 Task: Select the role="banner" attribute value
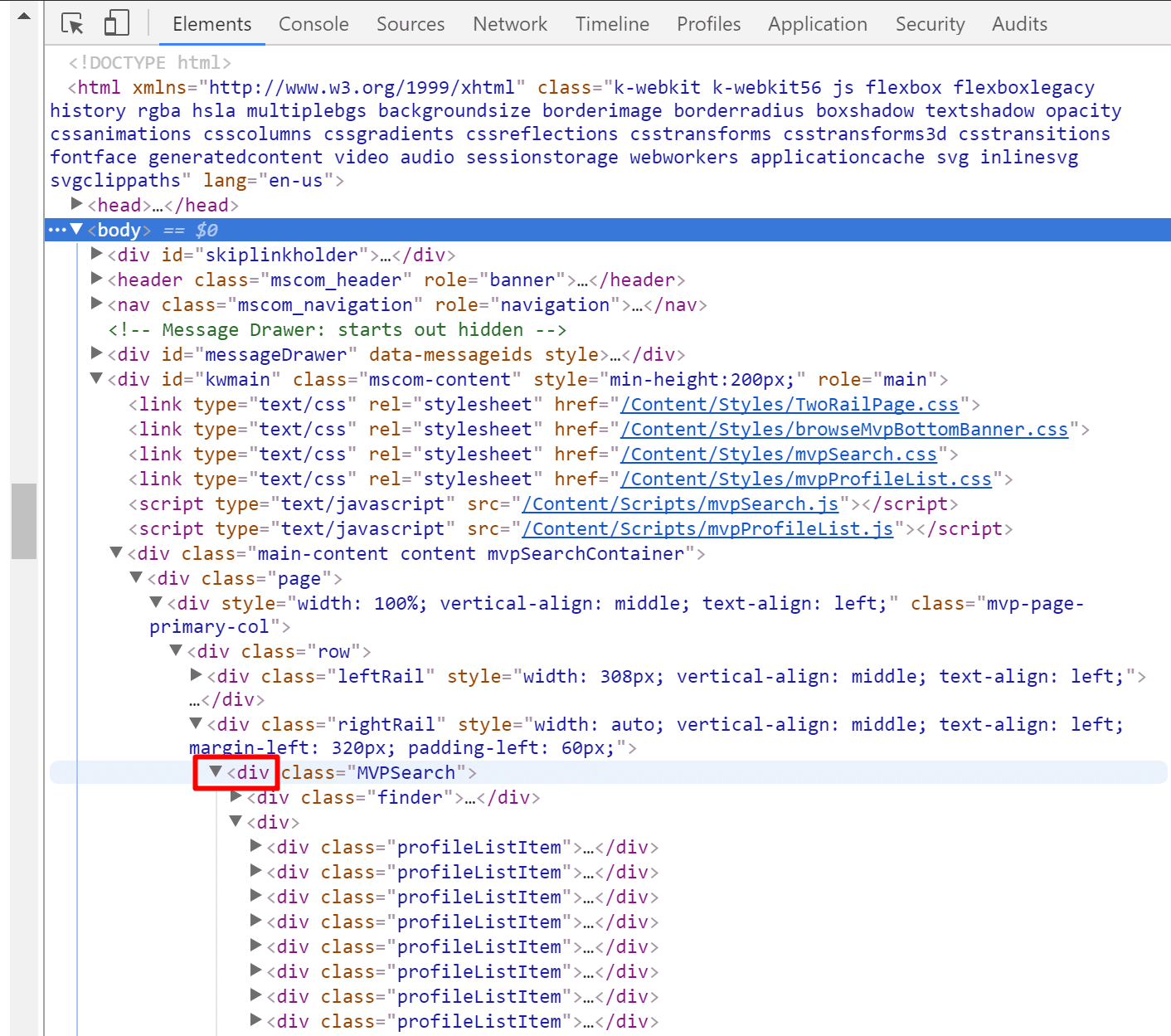(x=522, y=280)
